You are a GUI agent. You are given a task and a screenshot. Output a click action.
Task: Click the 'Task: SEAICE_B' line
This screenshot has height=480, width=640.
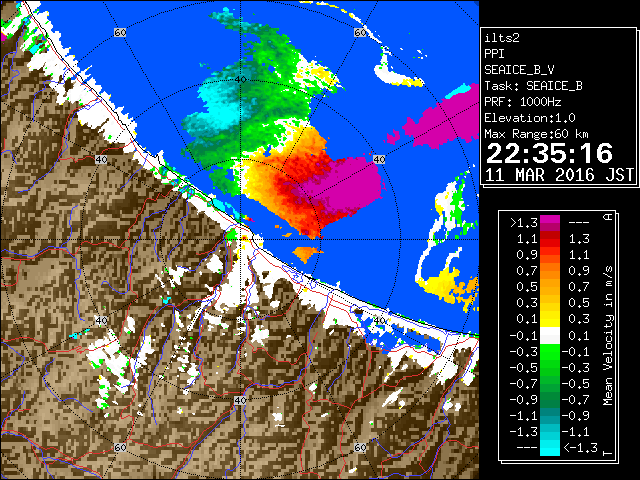533,86
